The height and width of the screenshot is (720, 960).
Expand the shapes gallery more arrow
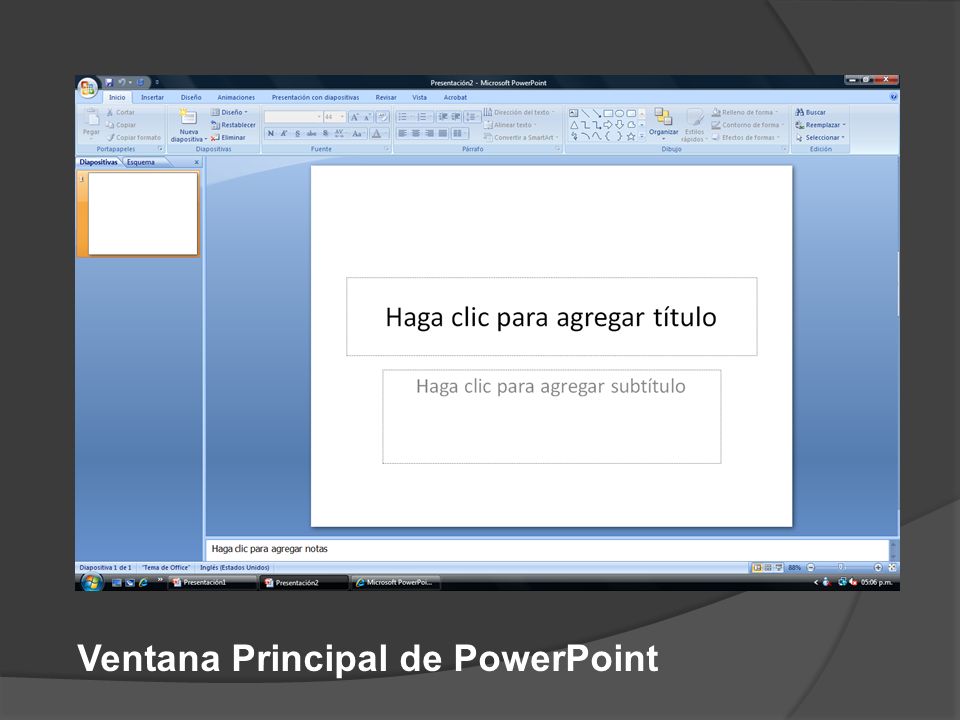[642, 137]
